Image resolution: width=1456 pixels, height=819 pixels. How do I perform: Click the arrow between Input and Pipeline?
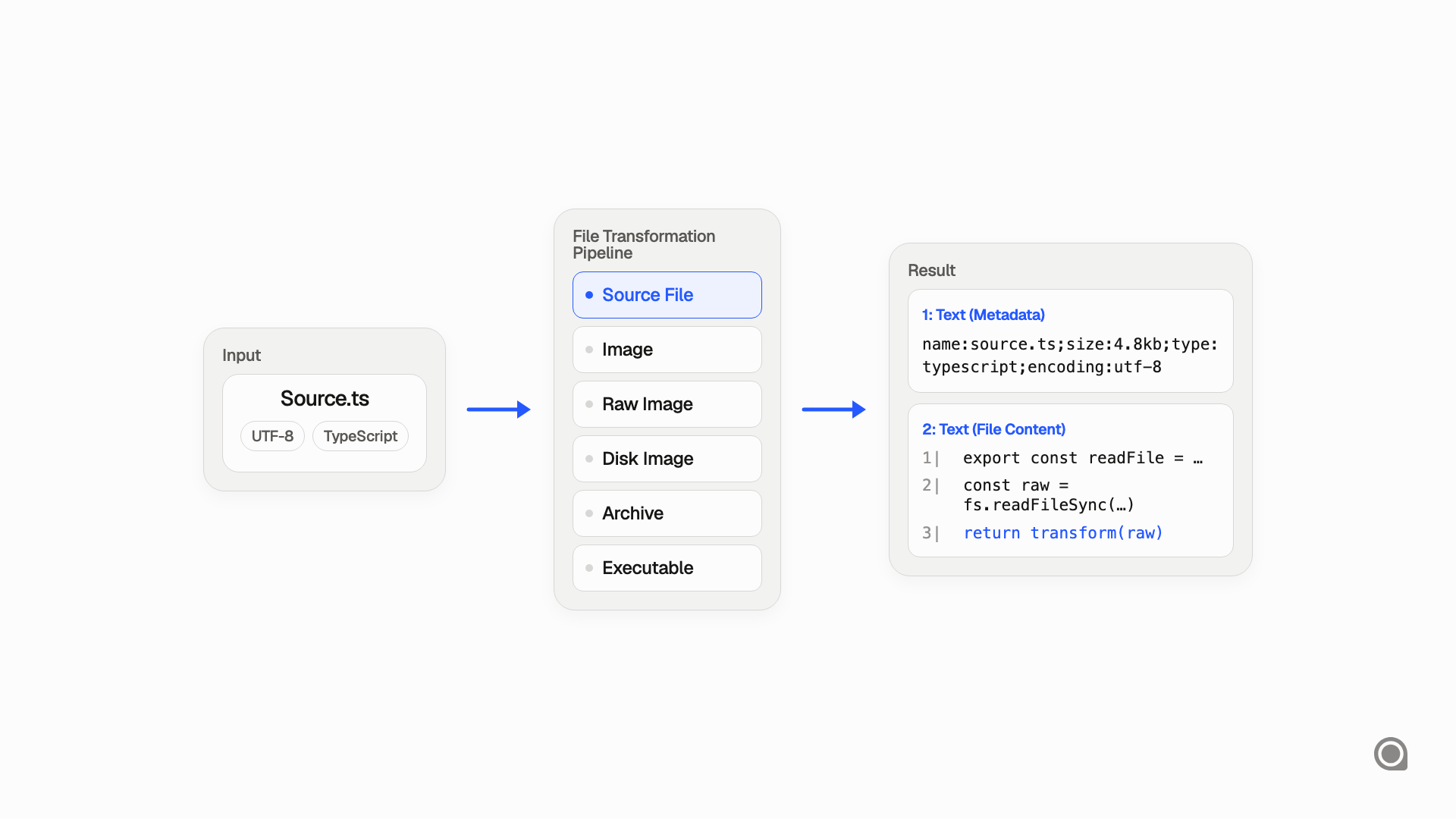click(499, 408)
